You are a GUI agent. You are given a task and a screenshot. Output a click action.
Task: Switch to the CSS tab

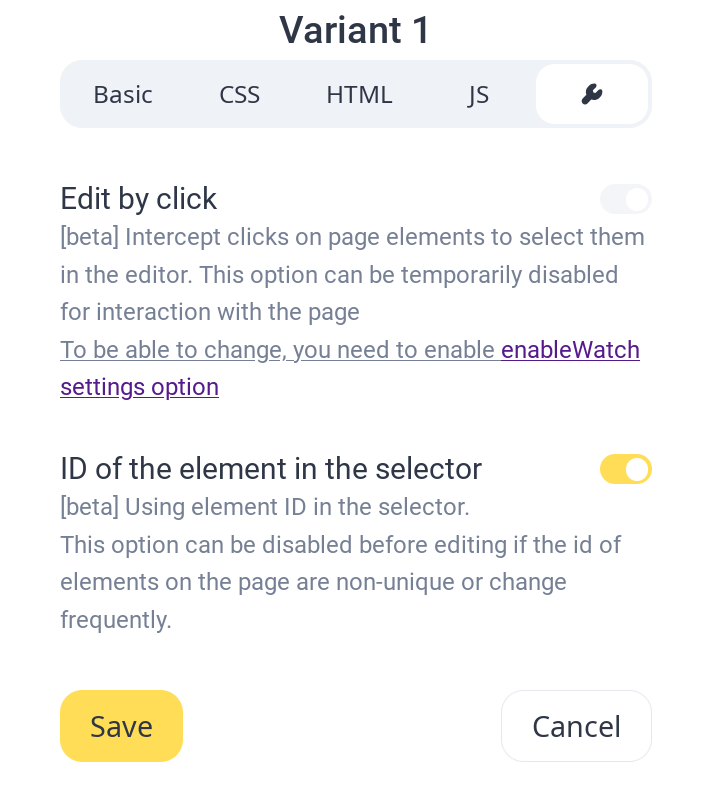point(240,95)
